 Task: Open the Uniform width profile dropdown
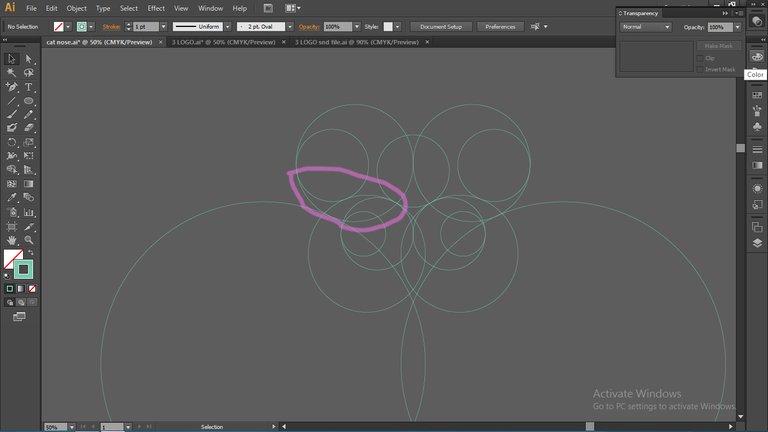click(228, 27)
